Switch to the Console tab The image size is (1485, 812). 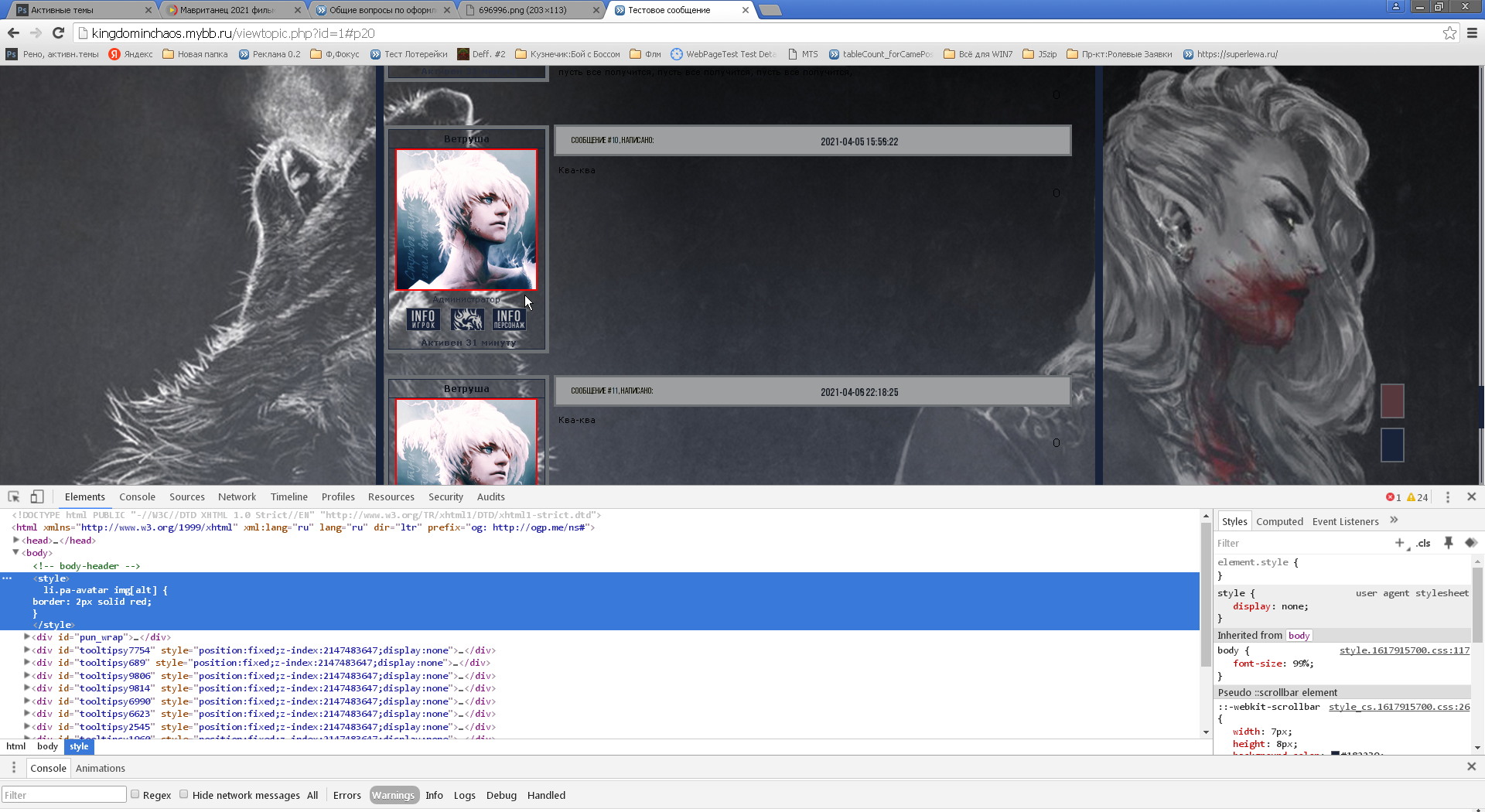click(137, 496)
